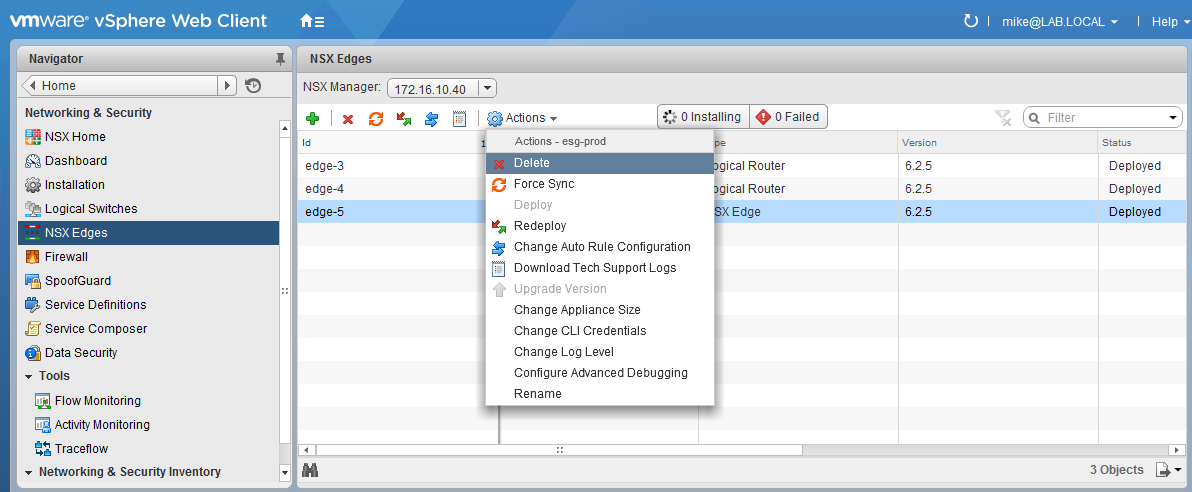
Task: Select Delete from the Actions menu
Action: (x=531, y=163)
